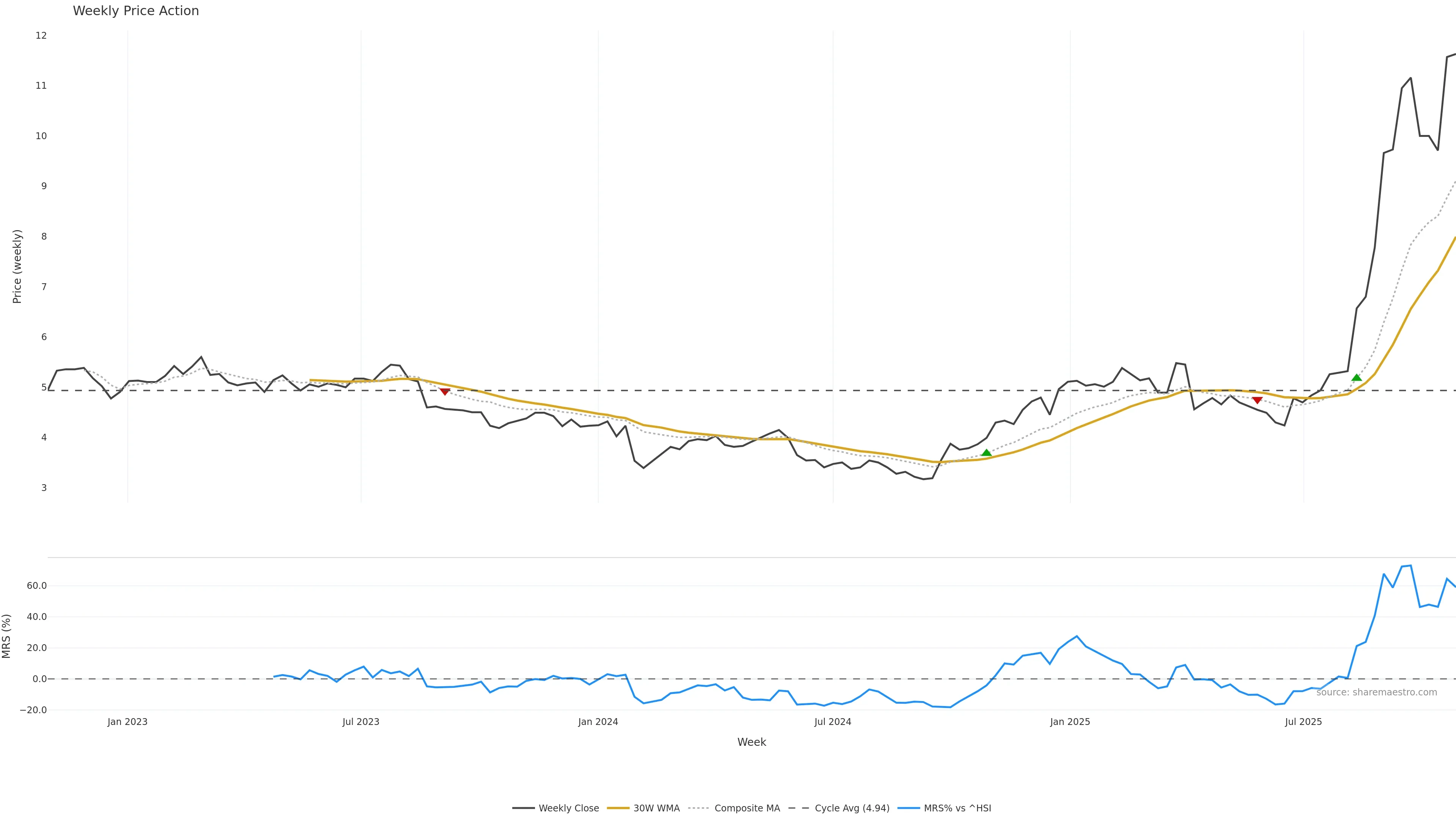The width and height of the screenshot is (1456, 819).
Task: Click the Jul 2025 x-axis tick label
Action: click(x=1304, y=722)
